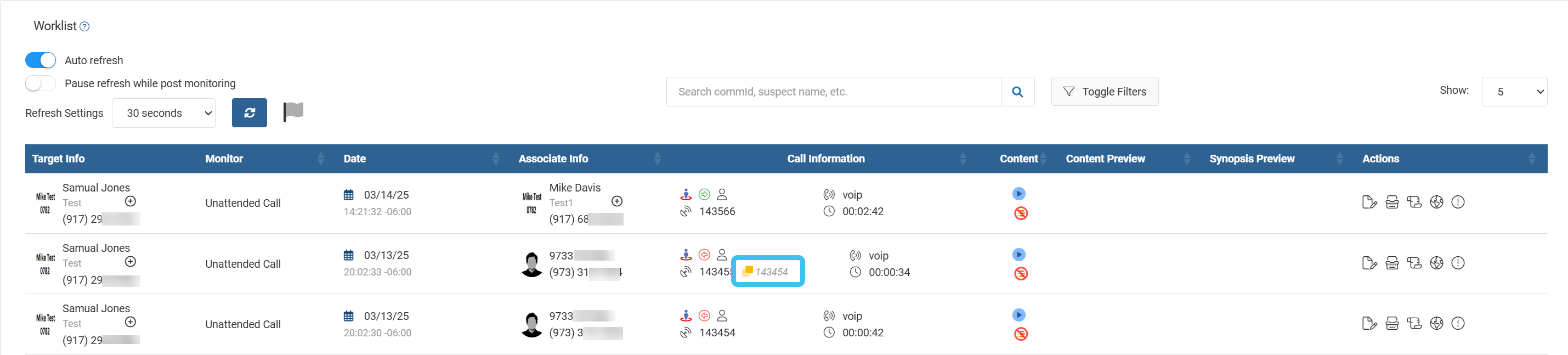Viewport: 1568px width, 355px height.
Task: Expand first-row Samual Jones target details
Action: [131, 201]
